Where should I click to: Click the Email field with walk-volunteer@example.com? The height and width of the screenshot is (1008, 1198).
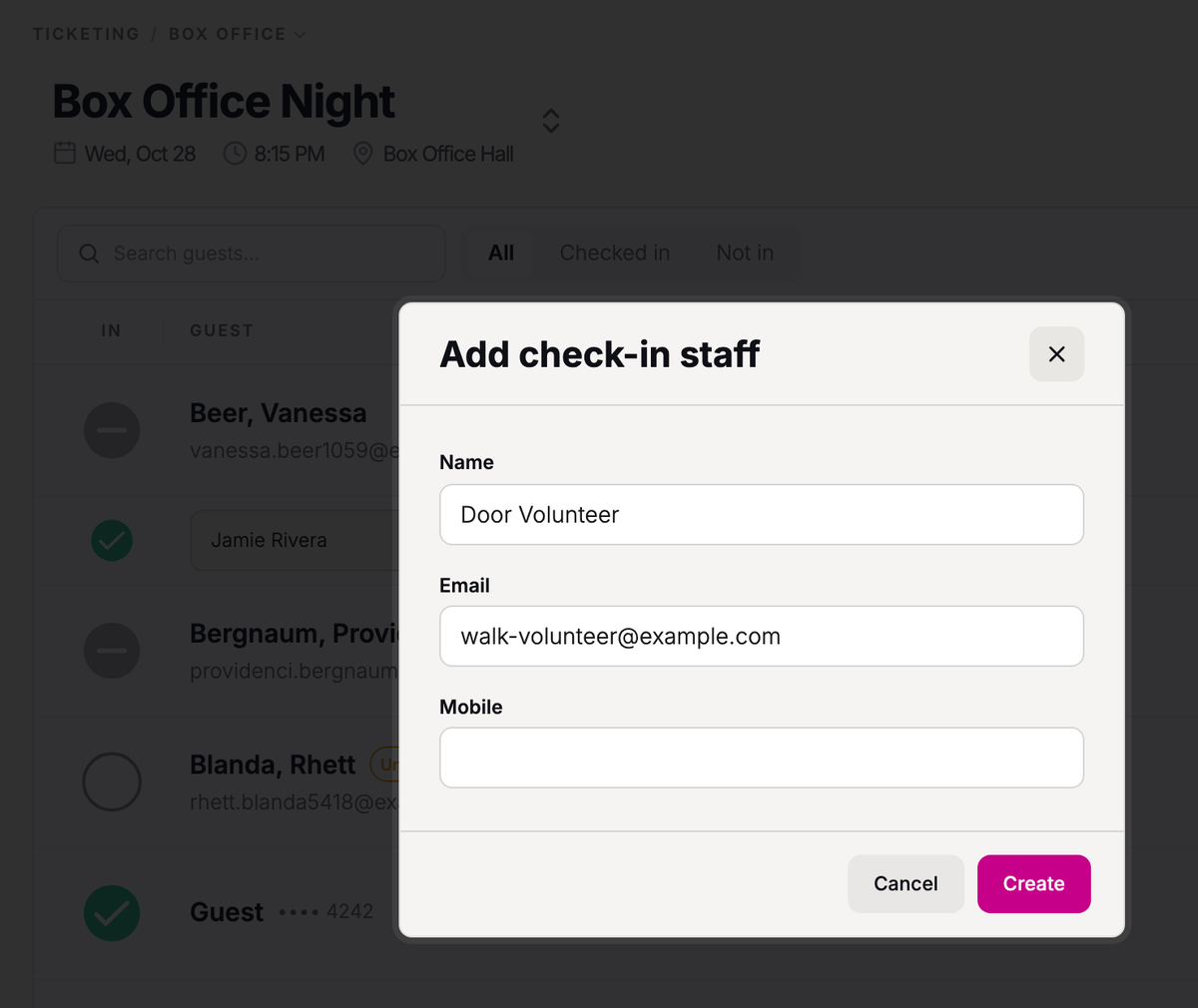762,636
